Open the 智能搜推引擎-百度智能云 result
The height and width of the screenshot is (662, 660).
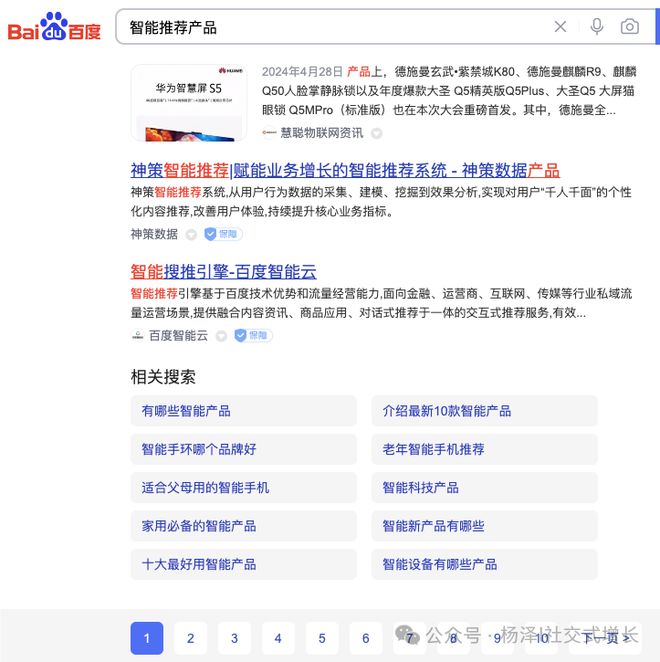[223, 271]
